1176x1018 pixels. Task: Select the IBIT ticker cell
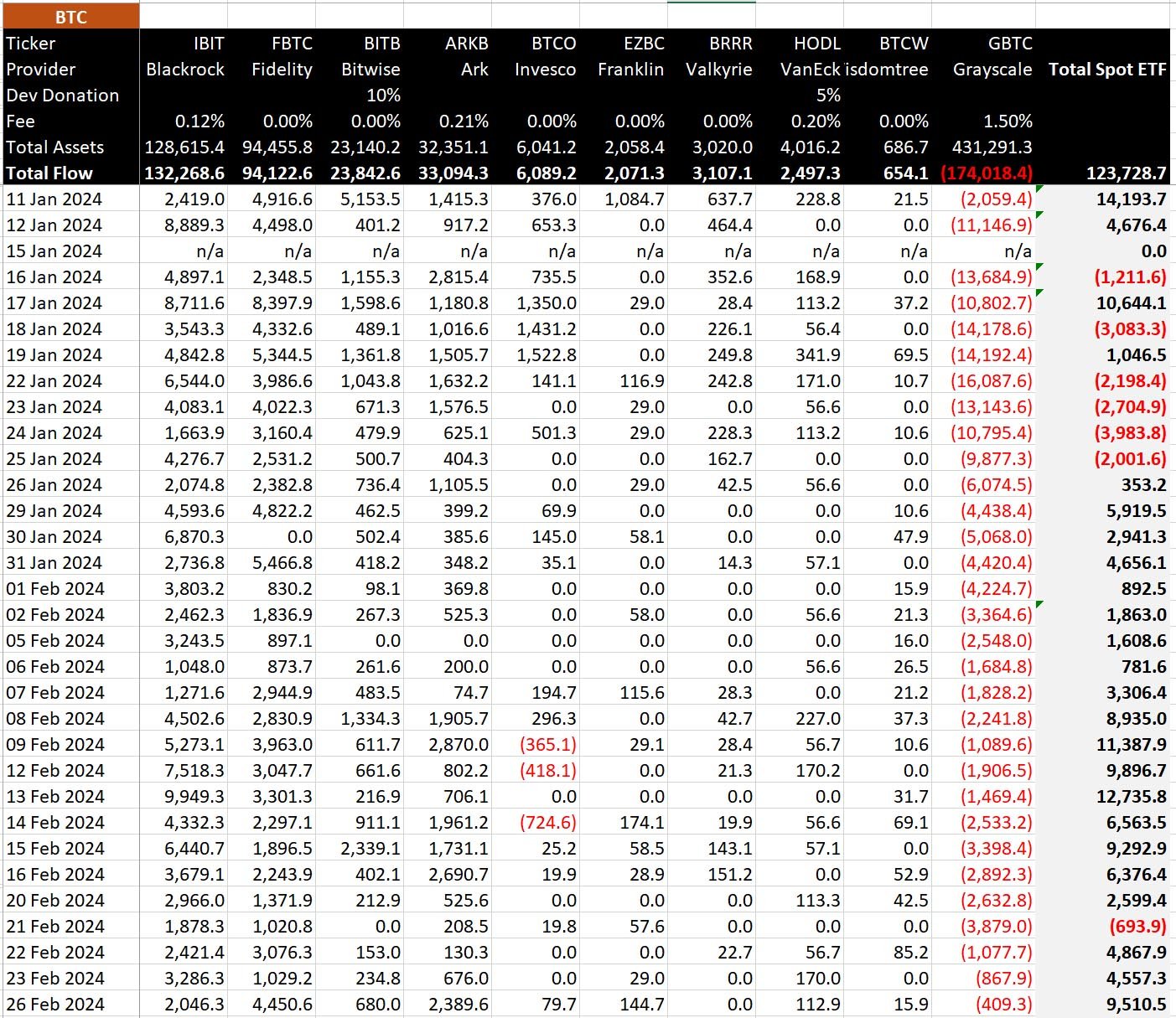tap(209, 44)
